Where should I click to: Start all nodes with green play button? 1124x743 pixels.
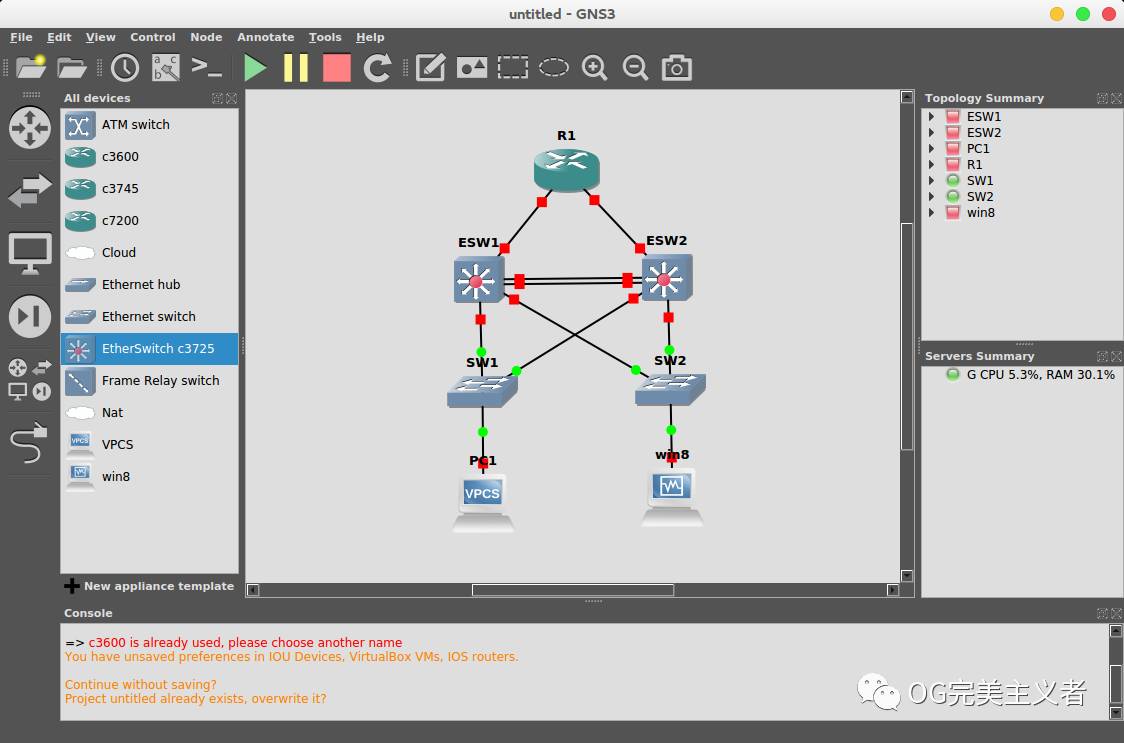254,67
